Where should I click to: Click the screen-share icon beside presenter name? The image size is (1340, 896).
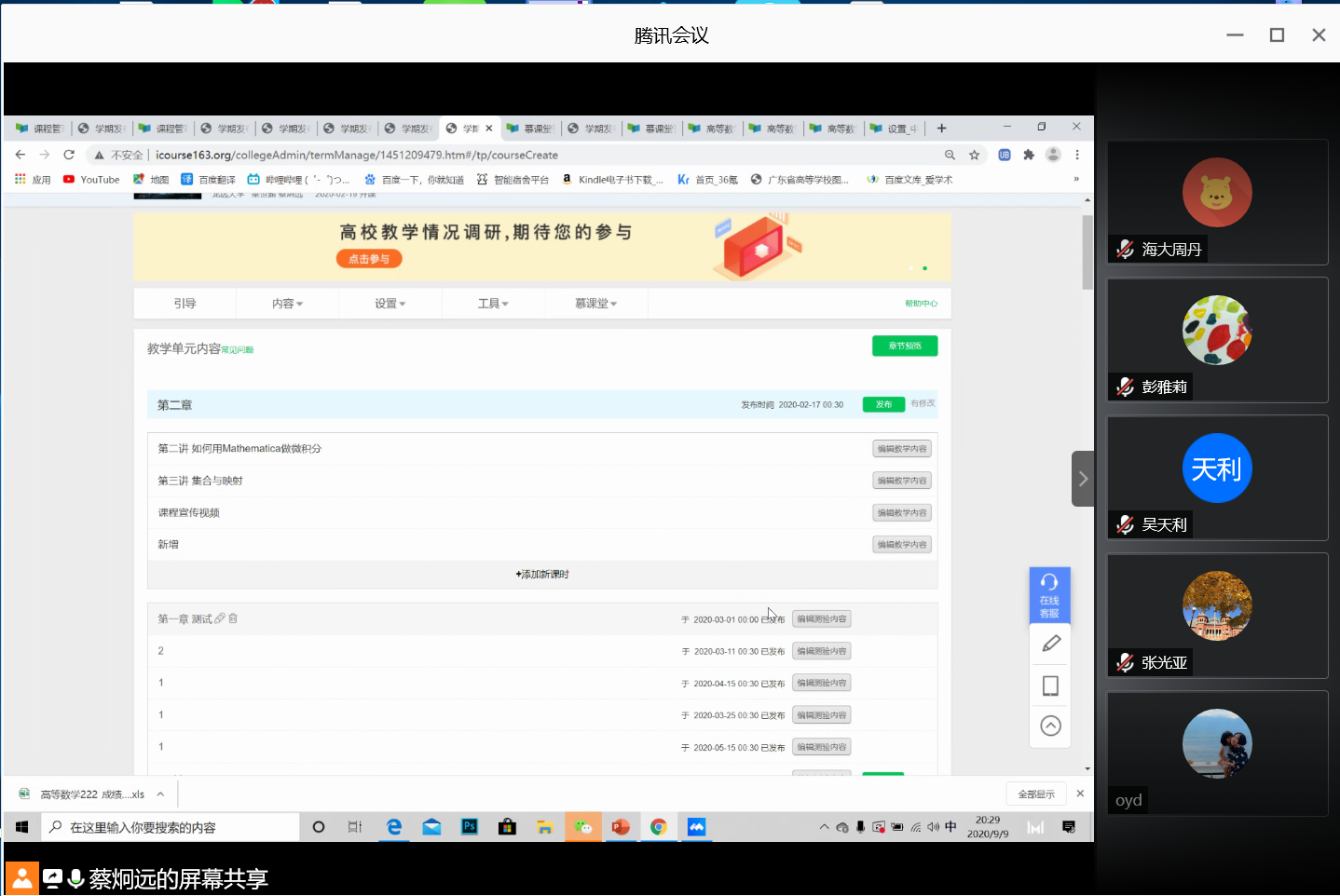point(52,878)
